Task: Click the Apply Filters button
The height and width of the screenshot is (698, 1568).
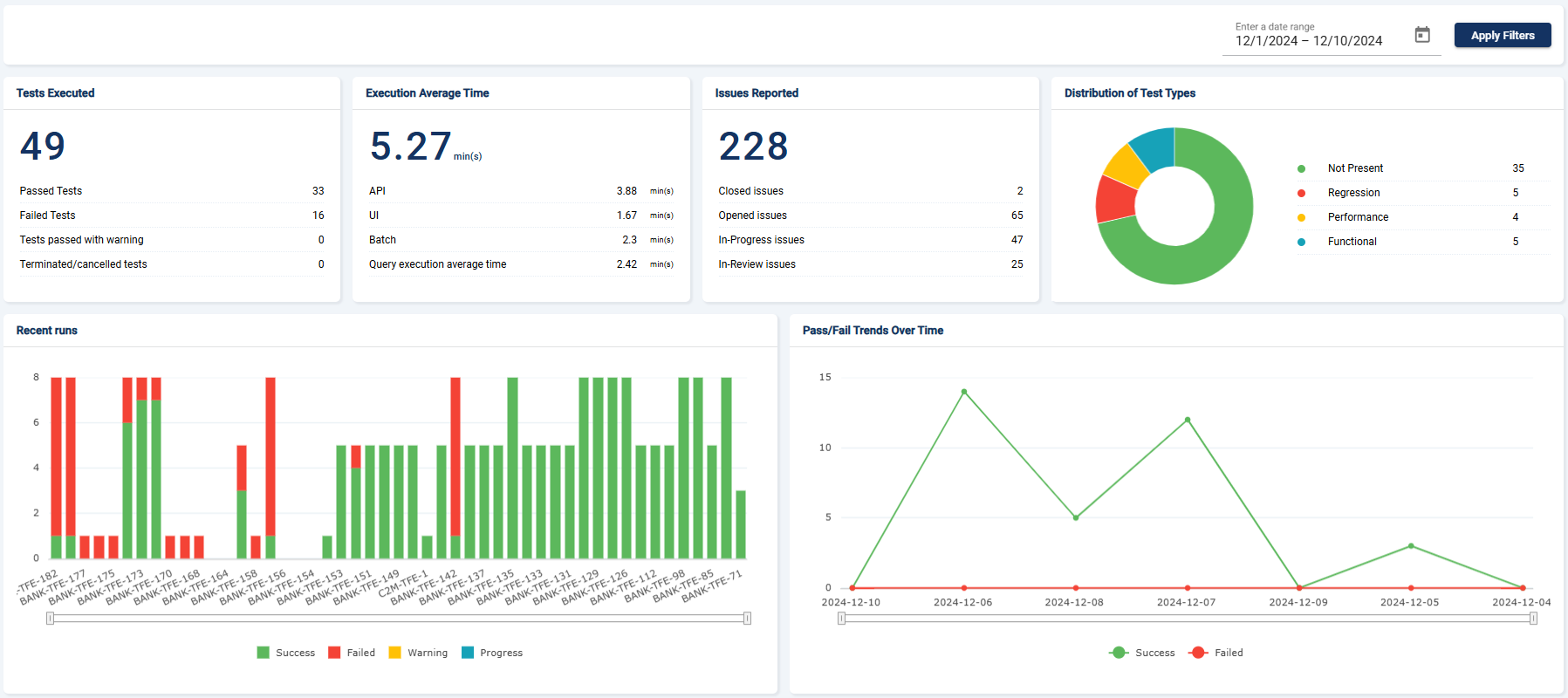Action: coord(1502,36)
